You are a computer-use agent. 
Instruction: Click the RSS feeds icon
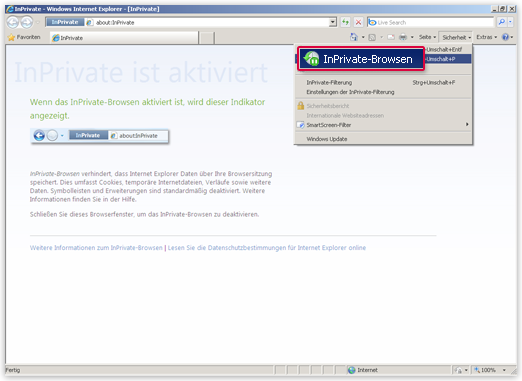pyautogui.click(x=372, y=37)
